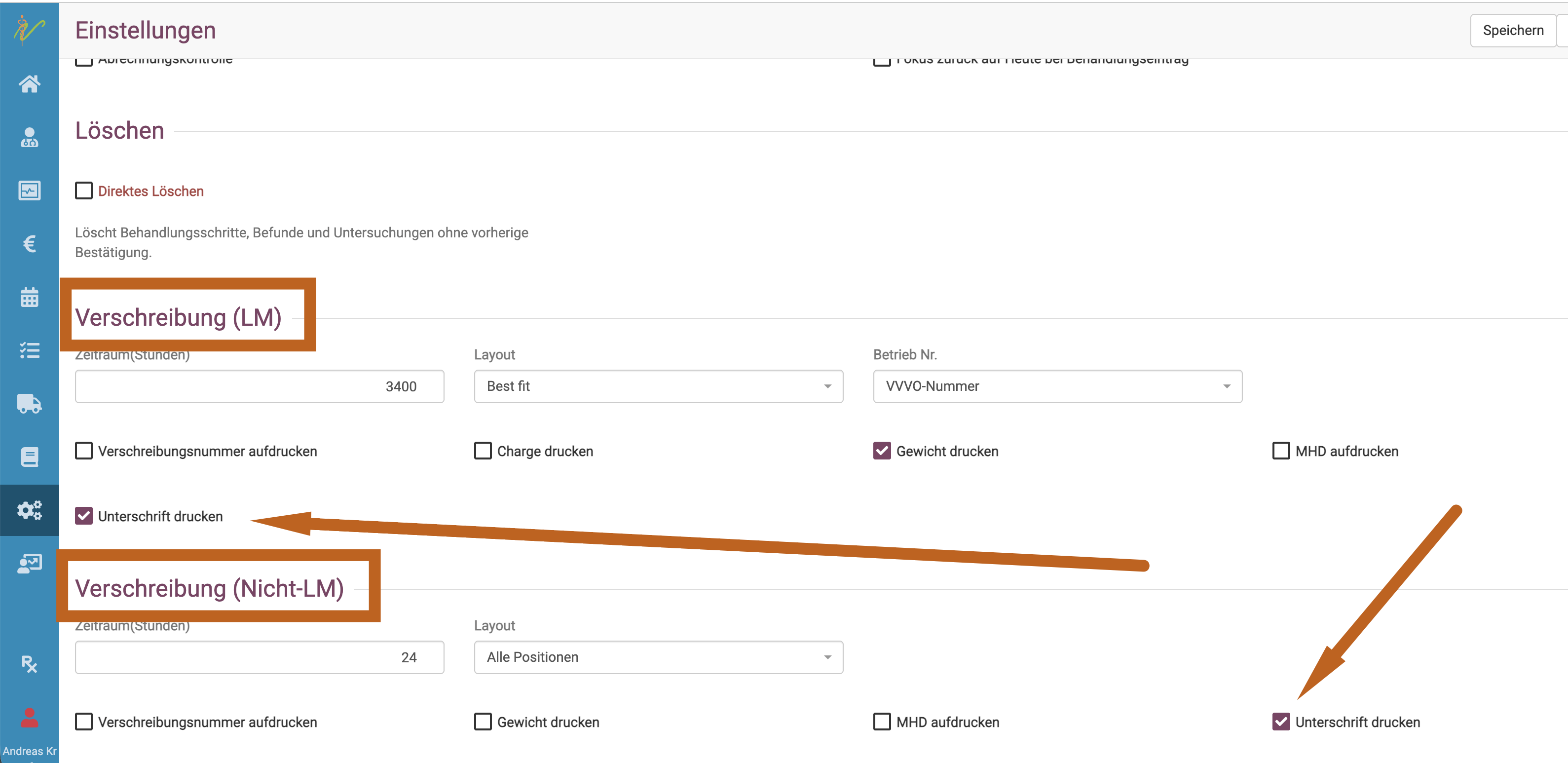This screenshot has height=763, width=1568.
Task: Click the Rx prescription sidebar icon
Action: click(29, 664)
